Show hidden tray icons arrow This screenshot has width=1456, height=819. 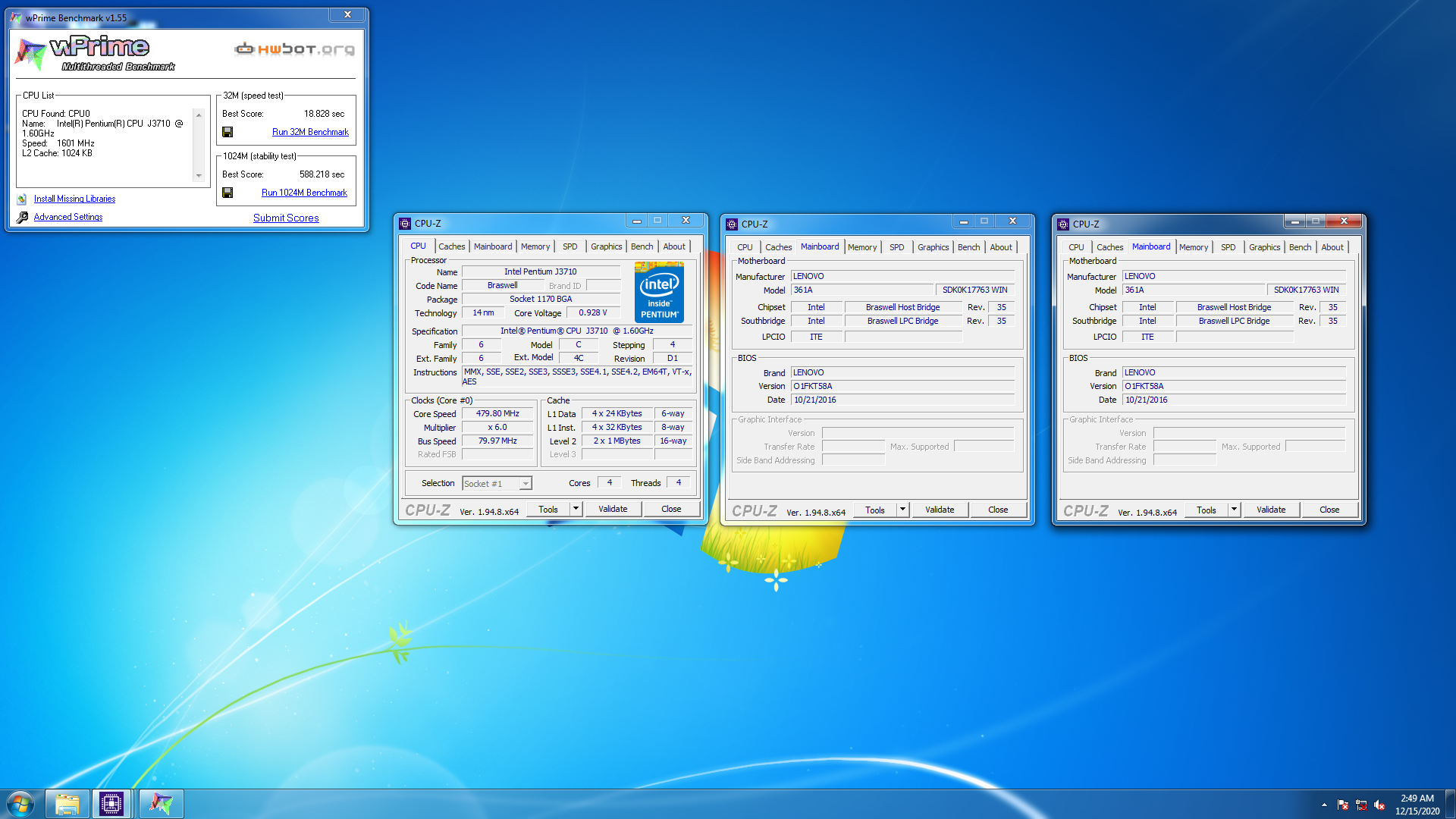coord(1324,805)
